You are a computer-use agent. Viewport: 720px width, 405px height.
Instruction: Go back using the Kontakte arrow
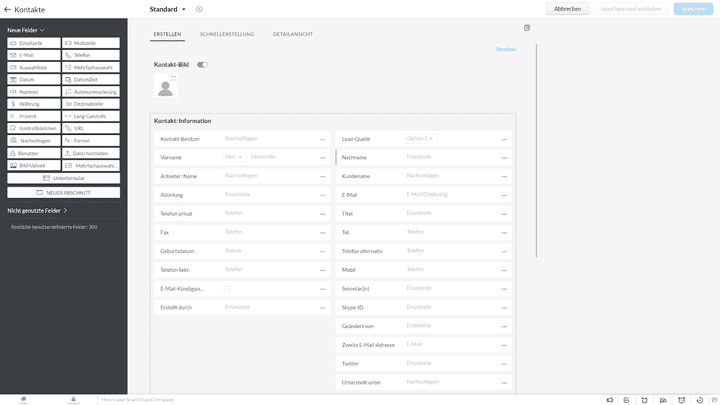pyautogui.click(x=8, y=9)
